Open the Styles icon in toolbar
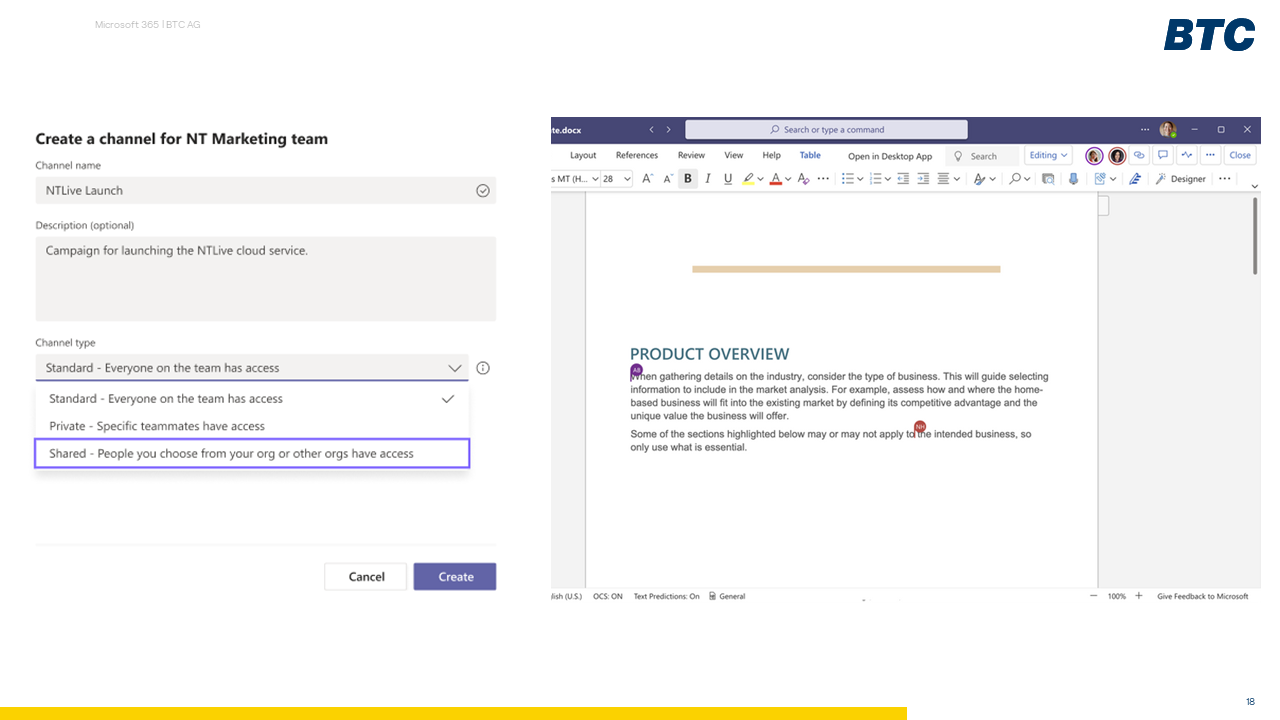1280x720 pixels. tap(980, 179)
